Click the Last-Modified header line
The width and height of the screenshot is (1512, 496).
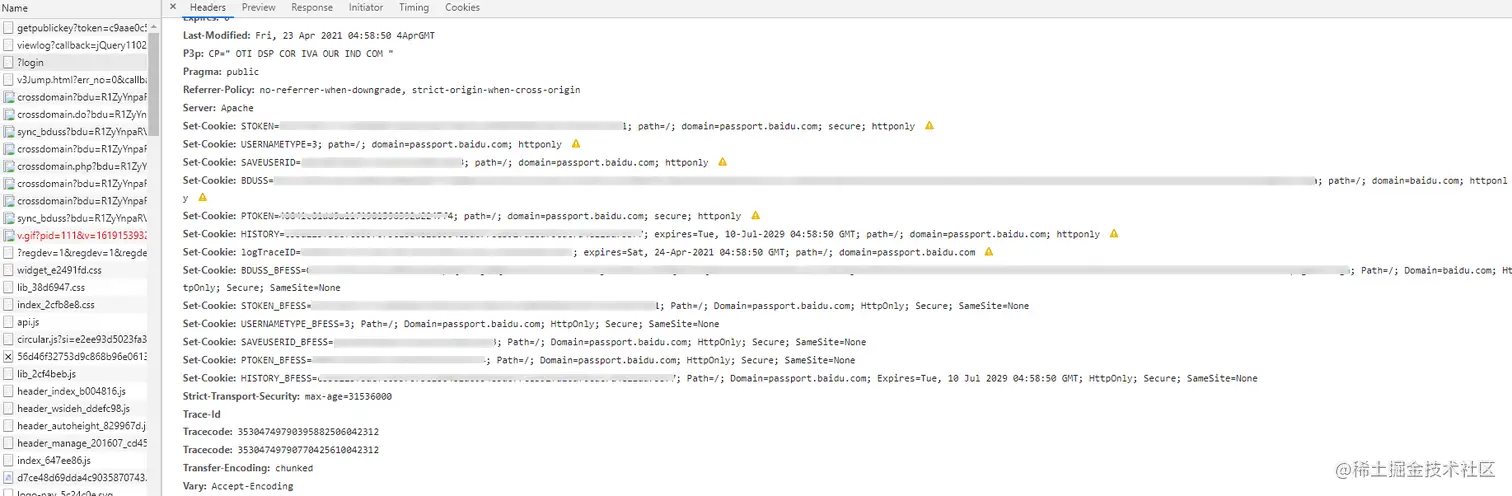[309, 36]
